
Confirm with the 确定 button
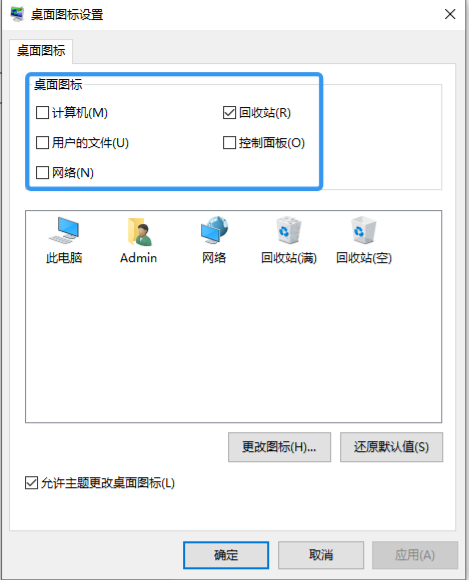[226, 555]
